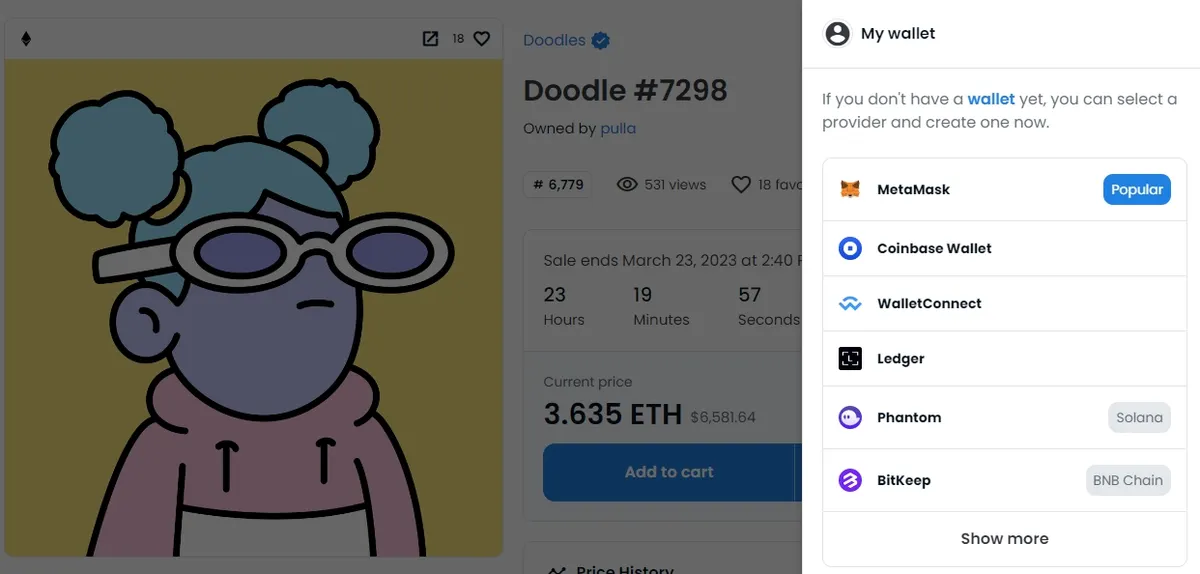Click the WalletConnect logo icon
Viewport: 1200px width, 574px height.
pyautogui.click(x=850, y=304)
